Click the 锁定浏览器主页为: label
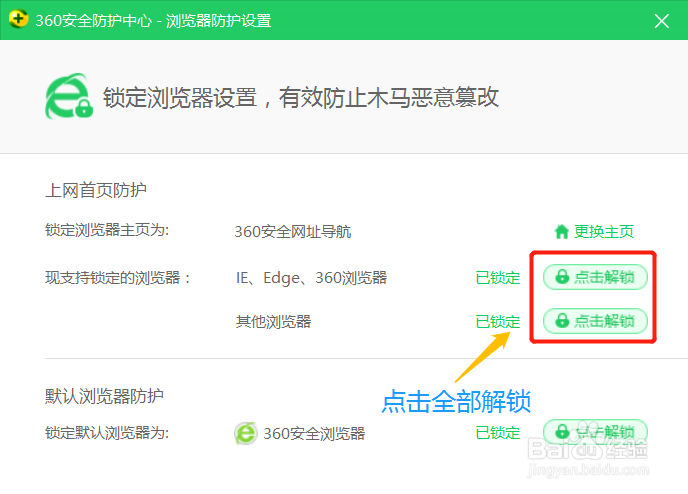Screen dimensions: 688x494 point(107,230)
